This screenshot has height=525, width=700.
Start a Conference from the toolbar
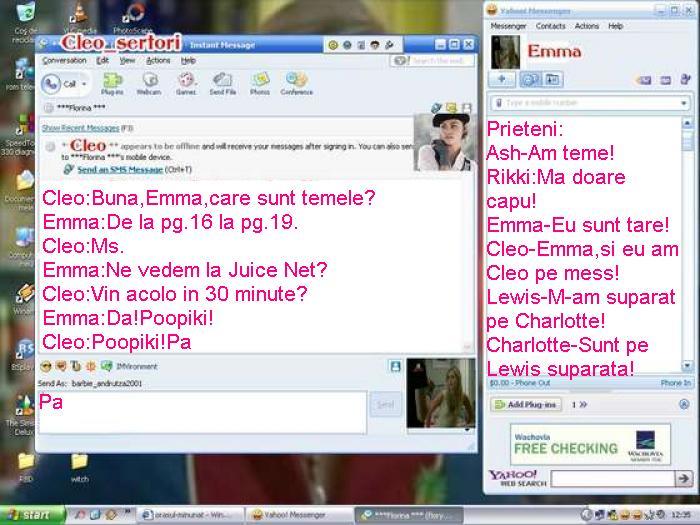click(296, 82)
